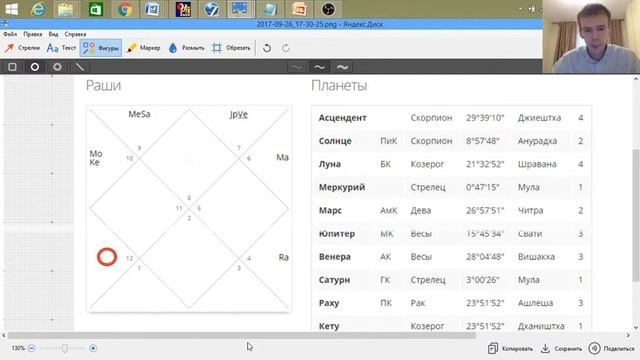The width and height of the screenshot is (640, 360).
Task: Click the vertical scrollbar down arrow
Action: click(x=636, y=327)
